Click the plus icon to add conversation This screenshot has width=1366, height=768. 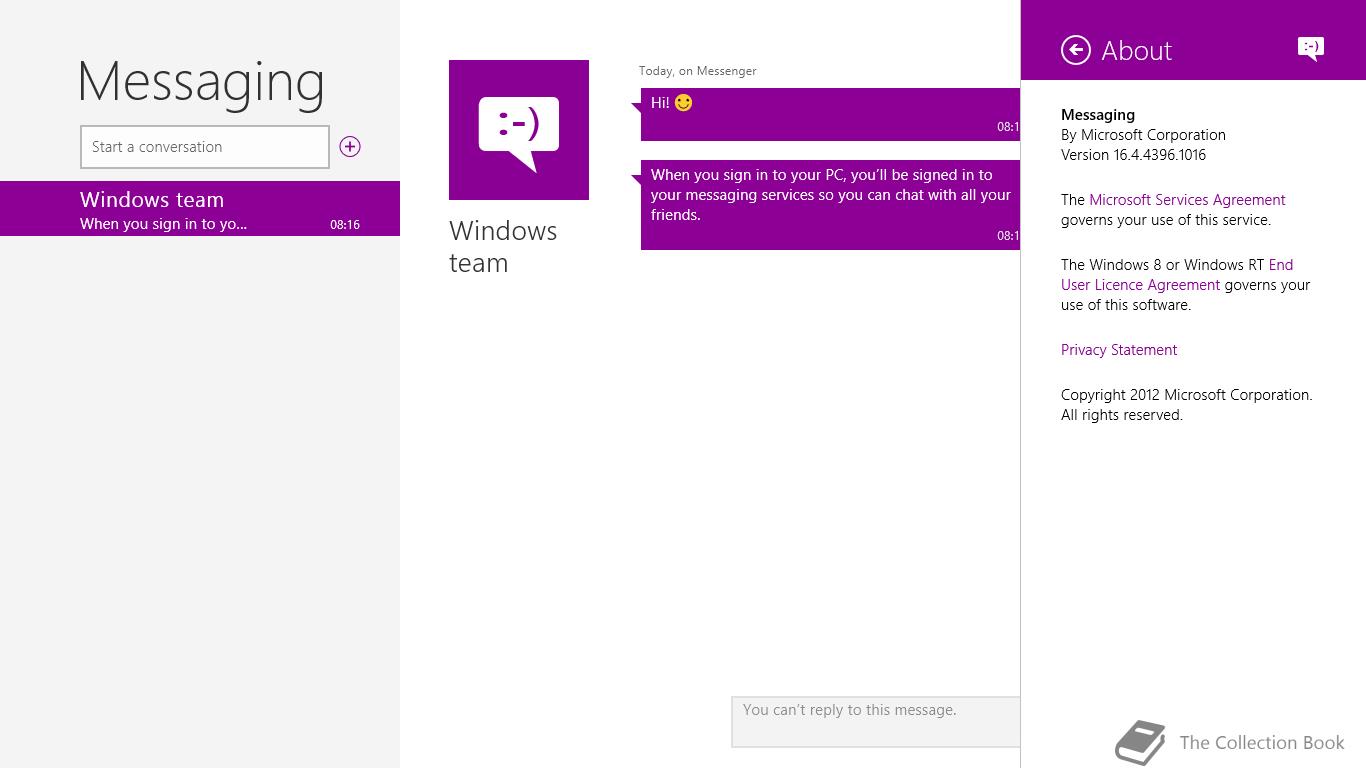click(350, 147)
